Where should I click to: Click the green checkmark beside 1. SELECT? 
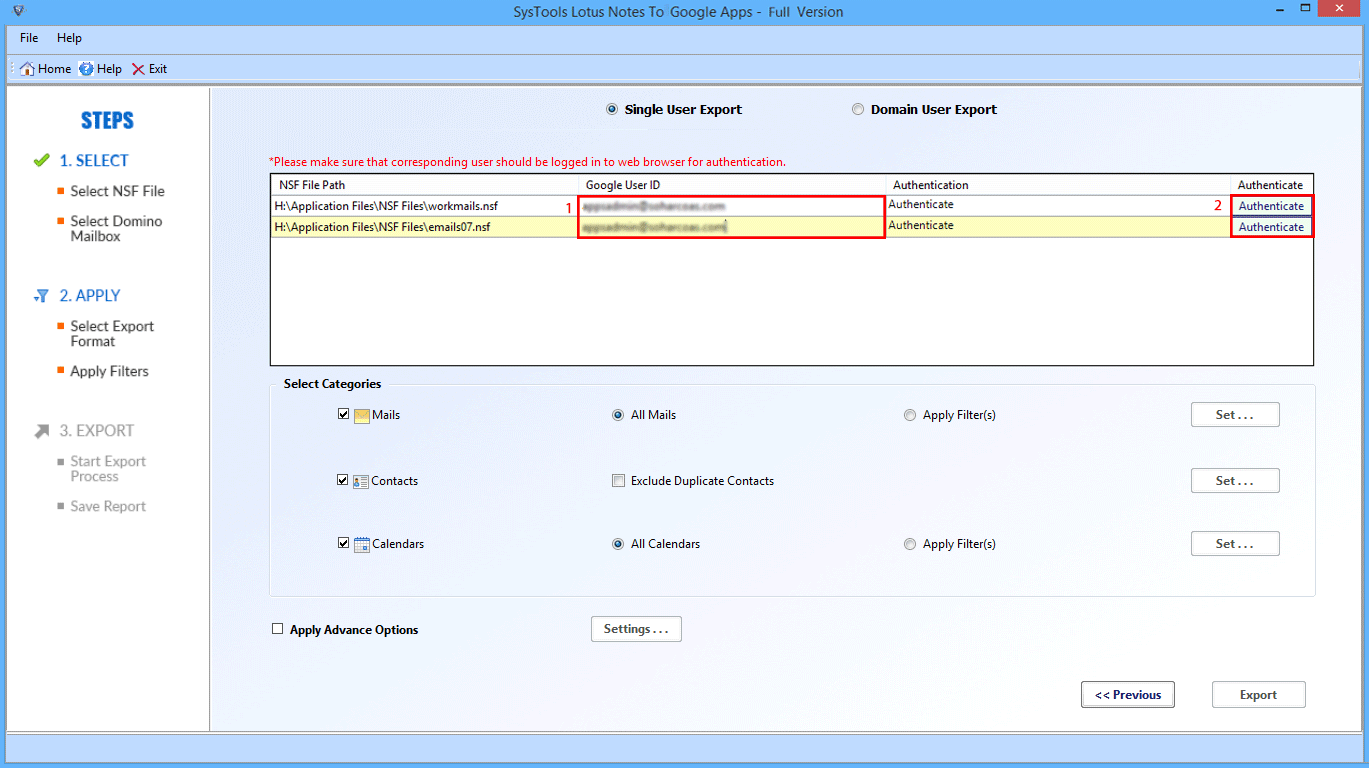41,160
